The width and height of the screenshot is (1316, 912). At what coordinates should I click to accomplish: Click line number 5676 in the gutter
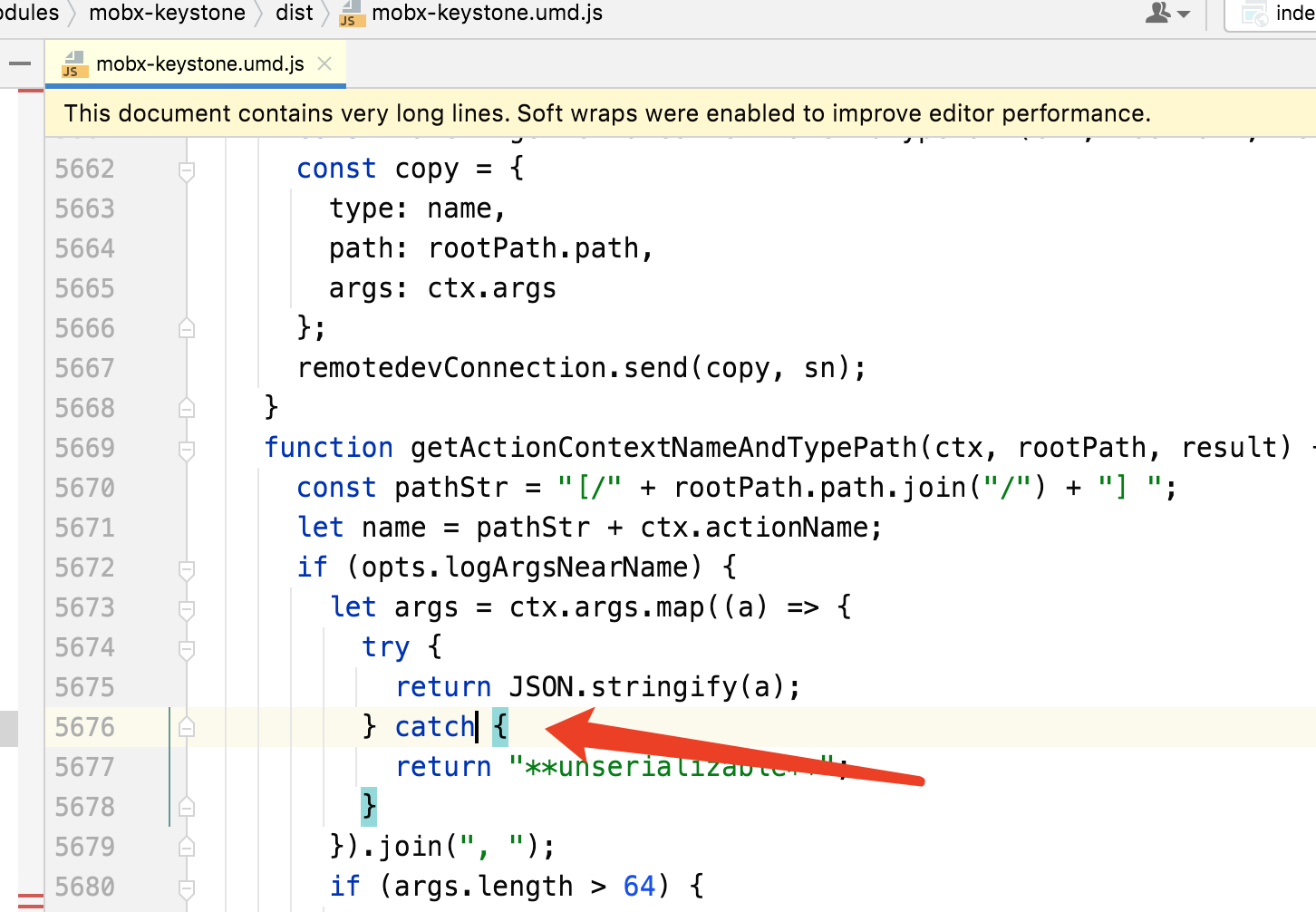click(85, 726)
